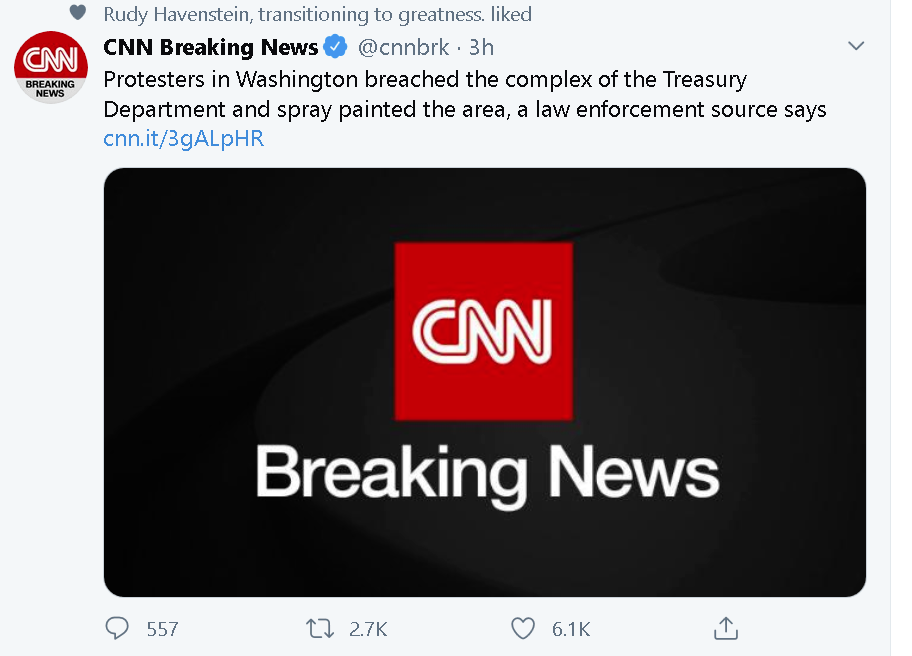This screenshot has width=912, height=656.
Task: Open the CNN Breaking News image card
Action: pyautogui.click(x=484, y=382)
